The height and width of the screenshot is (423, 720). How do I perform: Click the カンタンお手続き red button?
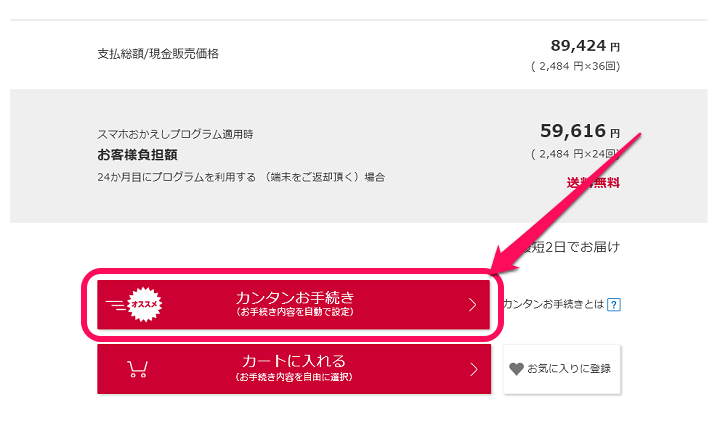pyautogui.click(x=293, y=305)
